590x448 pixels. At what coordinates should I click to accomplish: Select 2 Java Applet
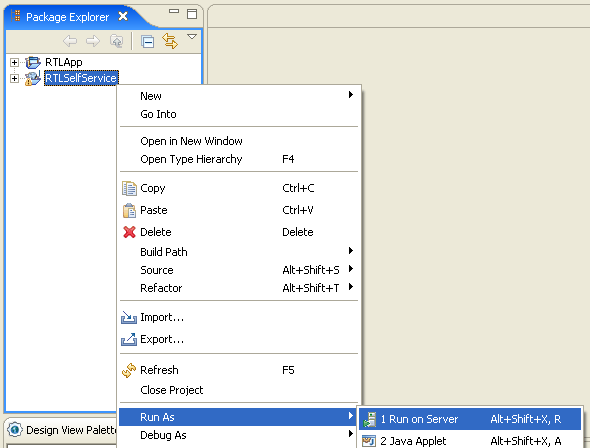tap(470, 440)
